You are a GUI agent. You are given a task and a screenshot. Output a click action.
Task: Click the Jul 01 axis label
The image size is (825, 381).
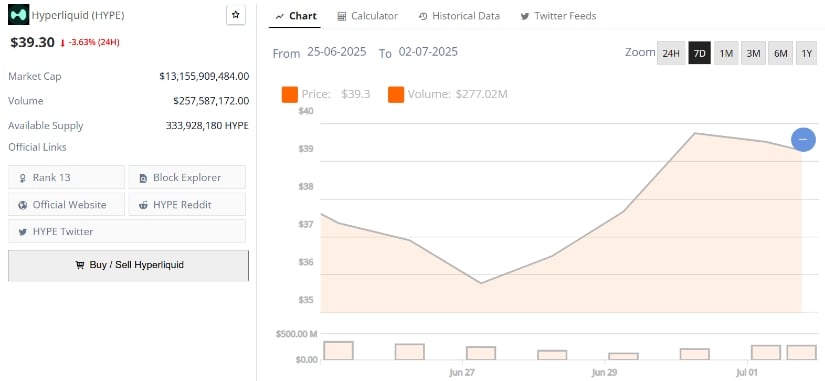click(747, 373)
